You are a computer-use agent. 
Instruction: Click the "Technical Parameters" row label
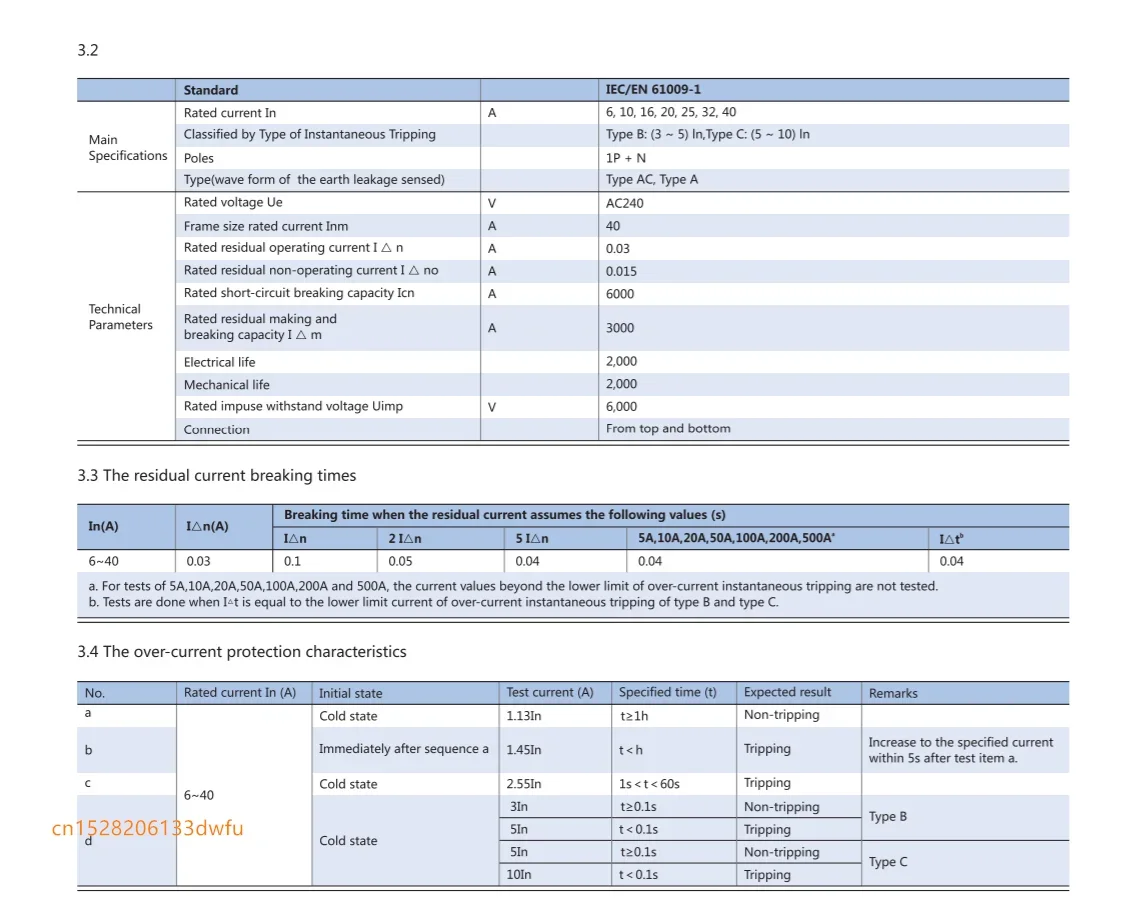click(x=120, y=317)
